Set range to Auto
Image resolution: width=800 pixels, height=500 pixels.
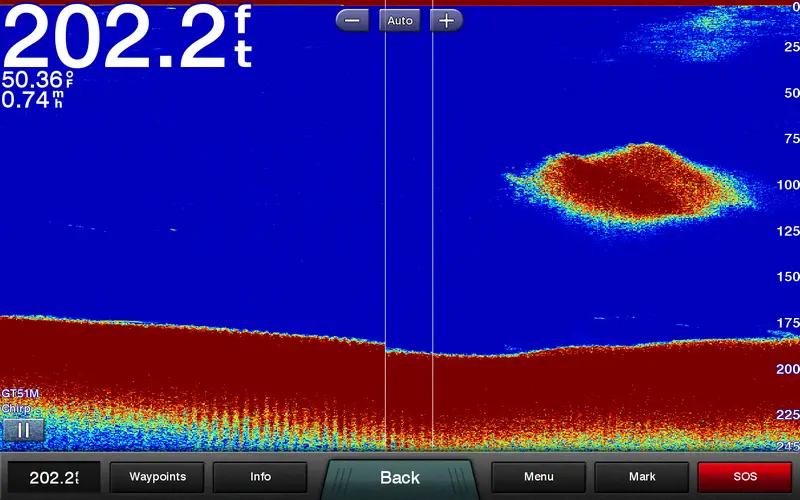click(399, 20)
